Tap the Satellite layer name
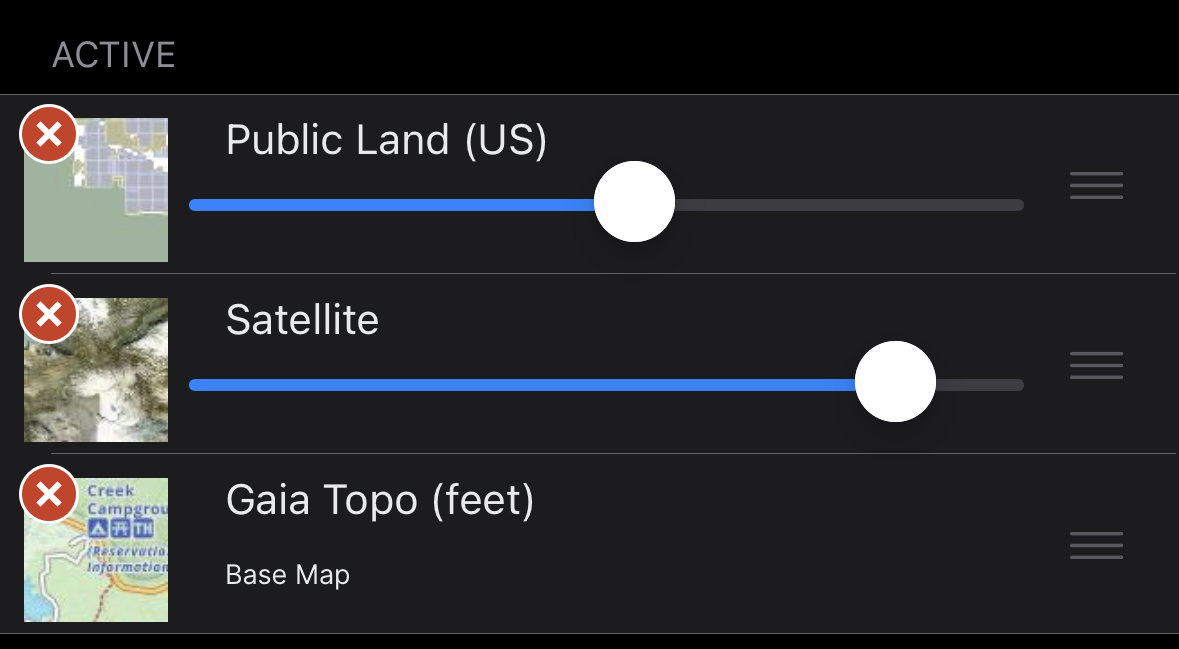The height and width of the screenshot is (649, 1179). [x=302, y=320]
